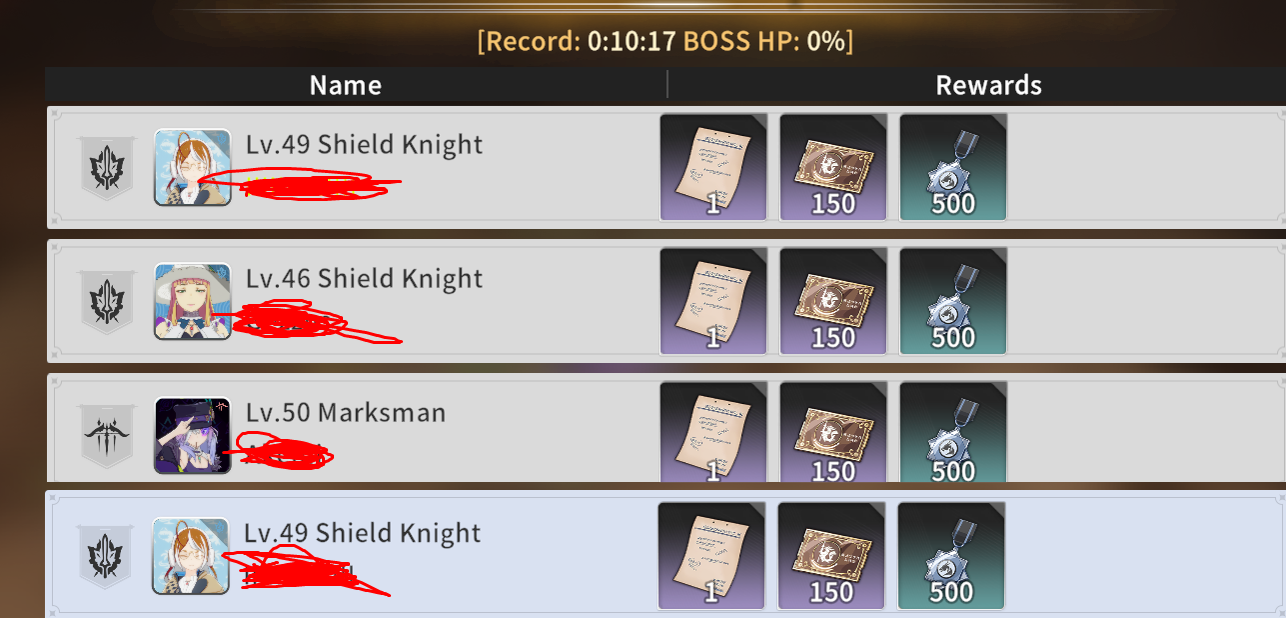Click the 500 medal reward in first row
This screenshot has height=618, width=1286.
click(953, 167)
